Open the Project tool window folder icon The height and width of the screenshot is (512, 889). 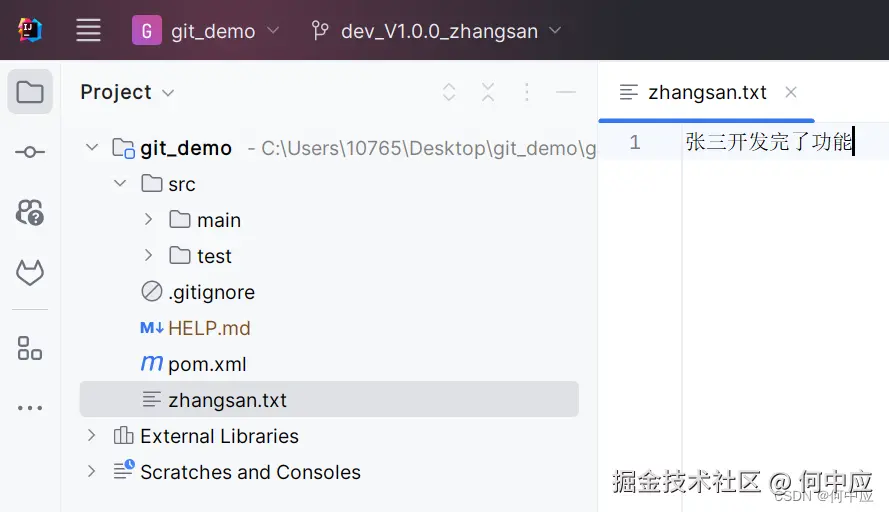point(30,93)
